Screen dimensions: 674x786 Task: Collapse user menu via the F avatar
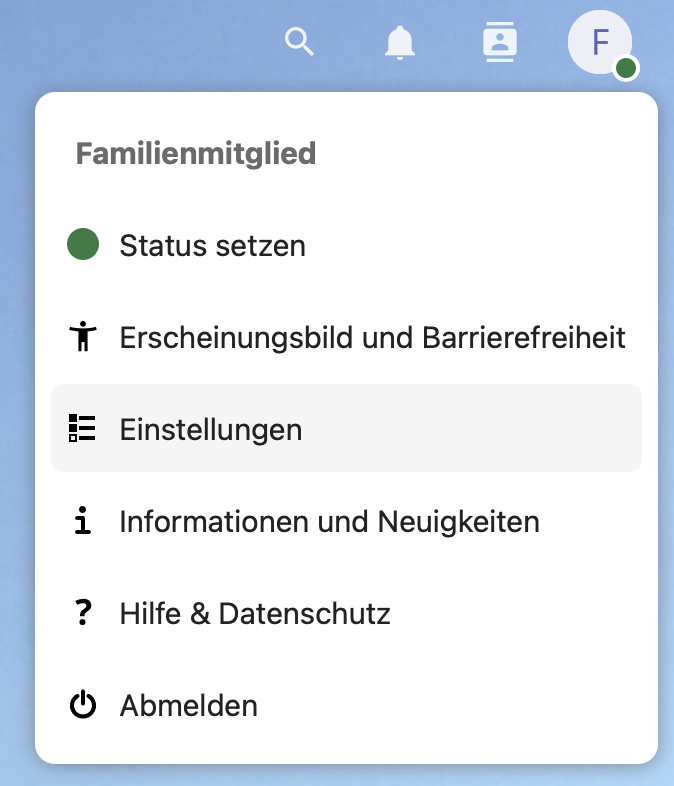[598, 43]
